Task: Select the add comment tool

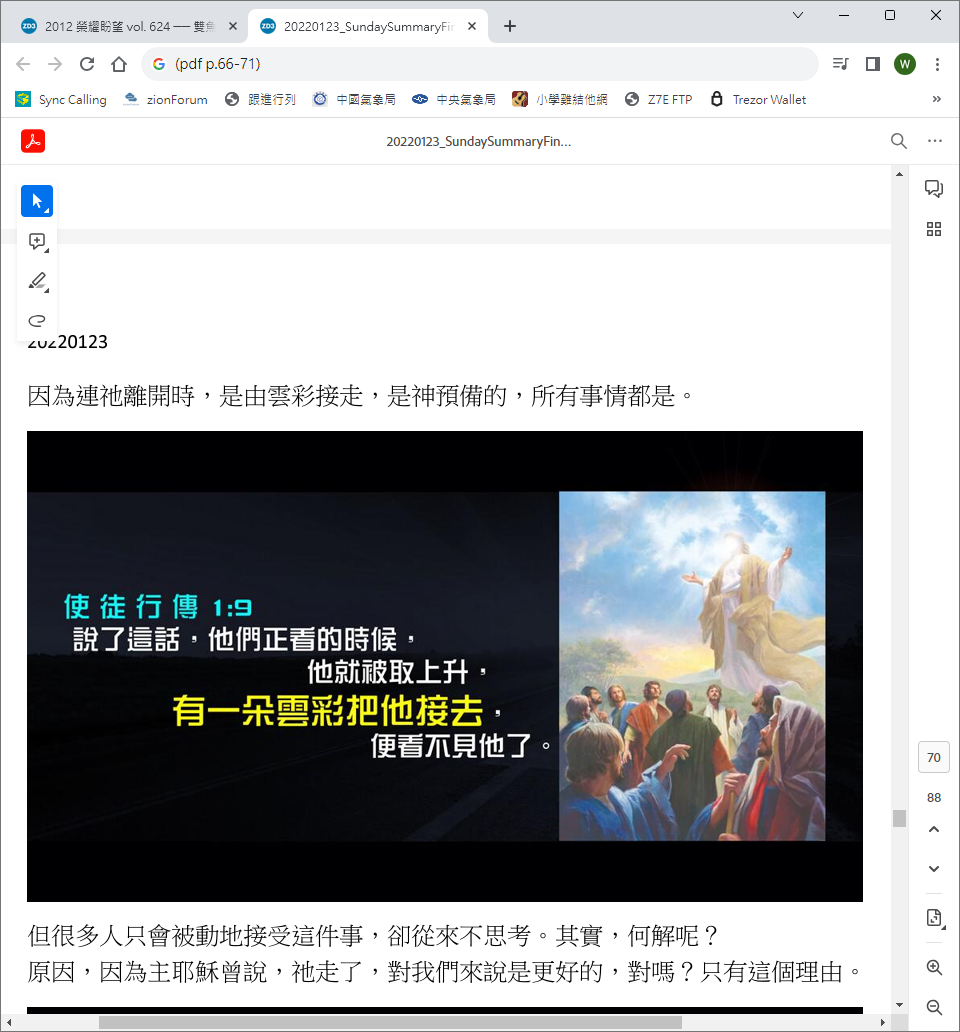Action: (37, 242)
